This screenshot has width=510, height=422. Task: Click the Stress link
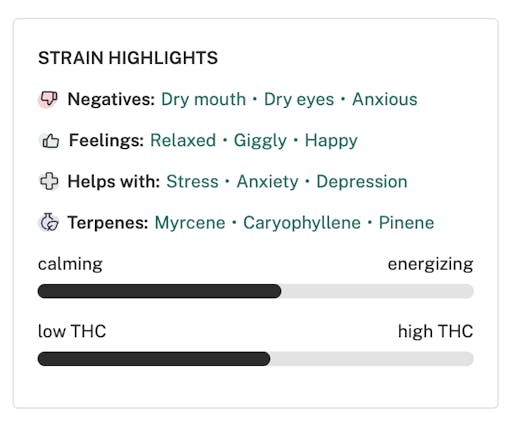192,182
